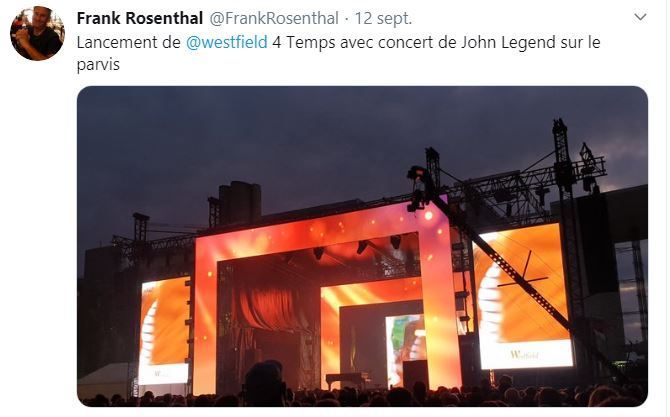Click the colorful central backdrop screen
This screenshot has width=670, height=417.
click(405, 348)
